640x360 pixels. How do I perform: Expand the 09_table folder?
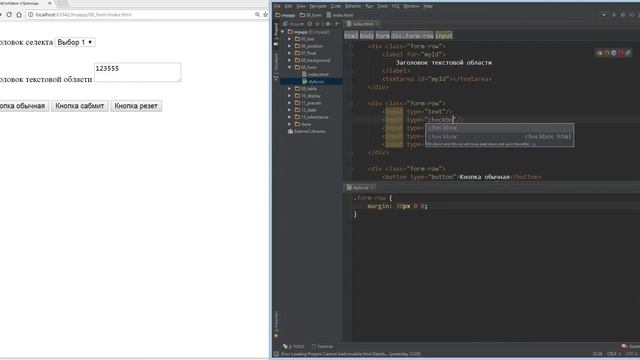[x=290, y=89]
